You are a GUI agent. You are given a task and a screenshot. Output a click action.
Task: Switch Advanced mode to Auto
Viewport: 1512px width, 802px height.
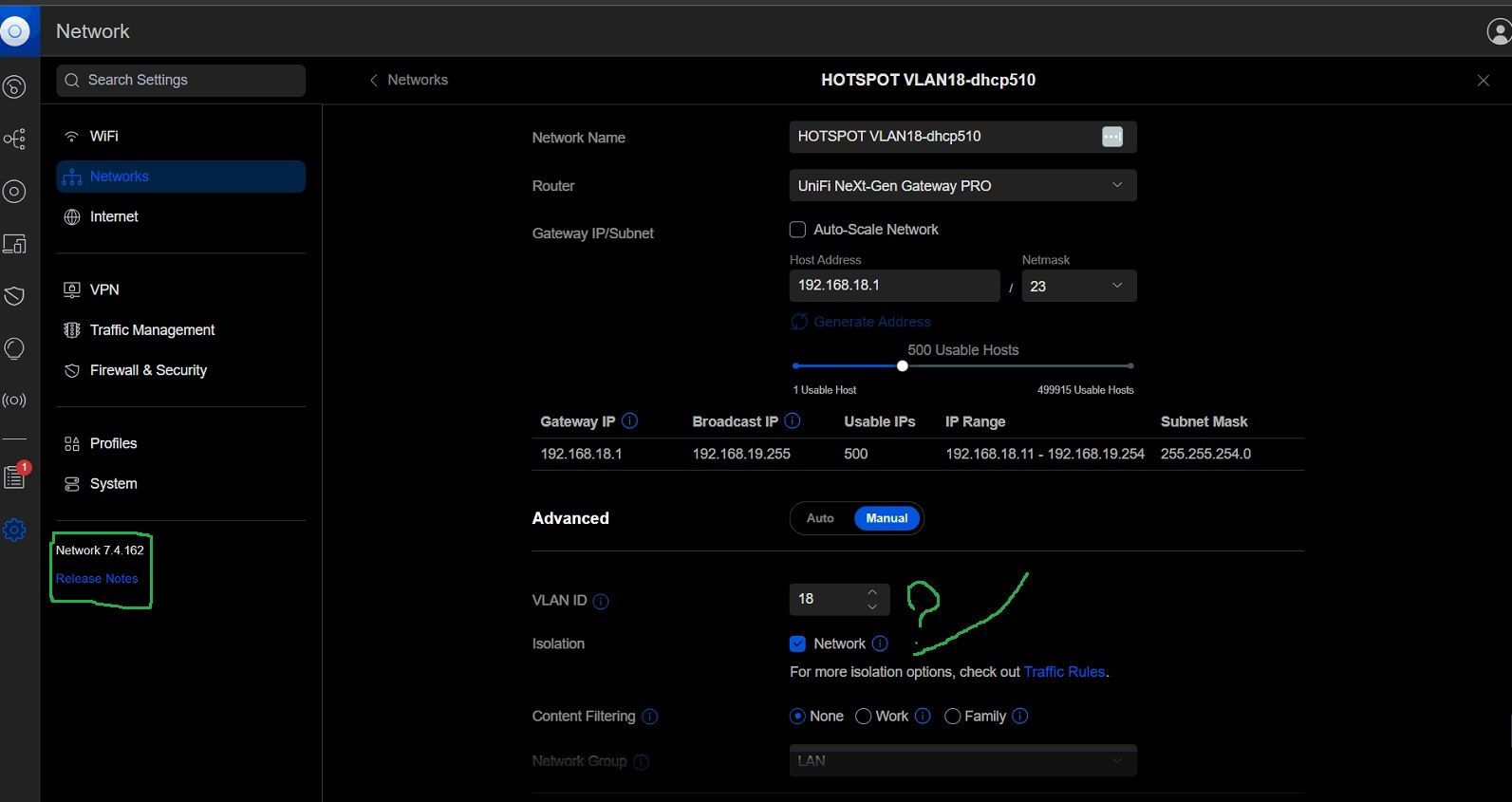tap(820, 518)
